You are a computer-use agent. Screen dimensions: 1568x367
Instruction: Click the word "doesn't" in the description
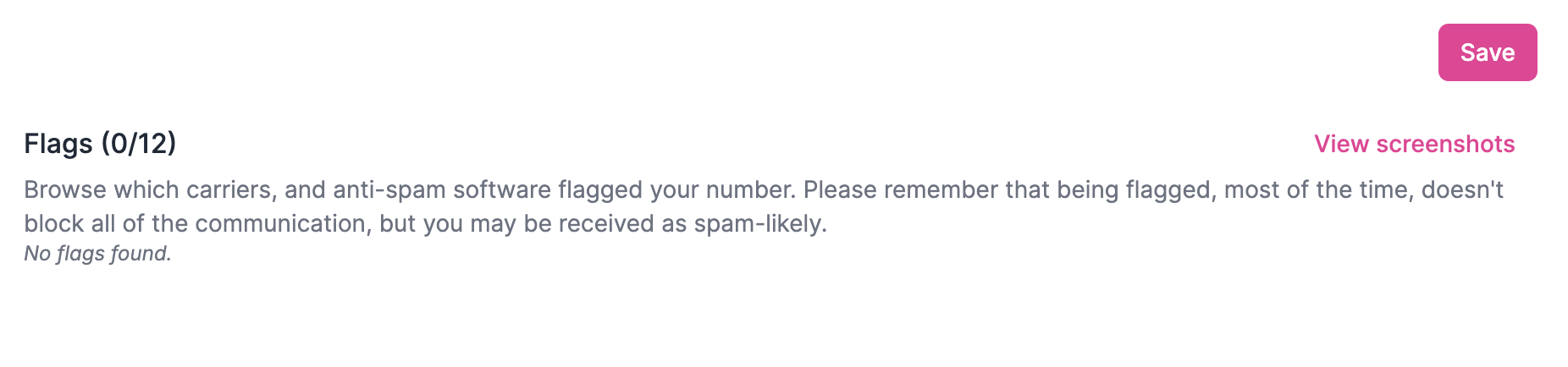(x=1462, y=189)
